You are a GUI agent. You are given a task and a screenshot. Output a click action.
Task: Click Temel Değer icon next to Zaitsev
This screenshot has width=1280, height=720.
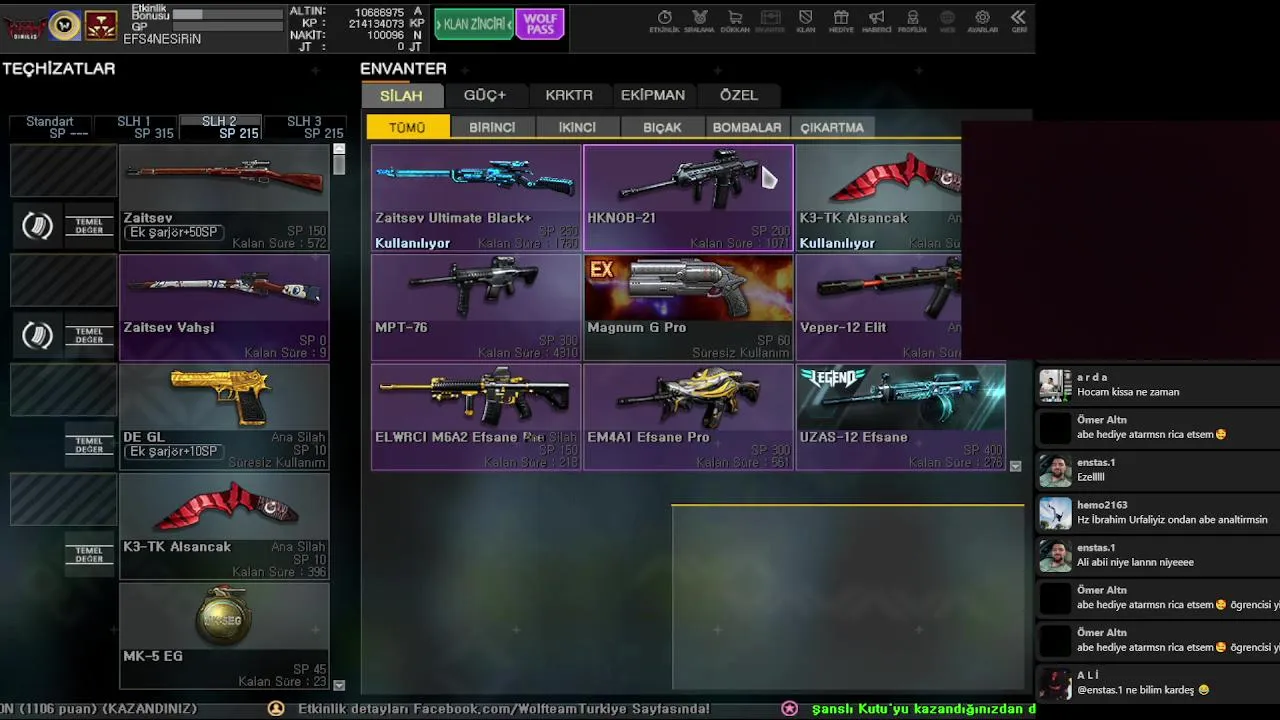[x=89, y=226]
